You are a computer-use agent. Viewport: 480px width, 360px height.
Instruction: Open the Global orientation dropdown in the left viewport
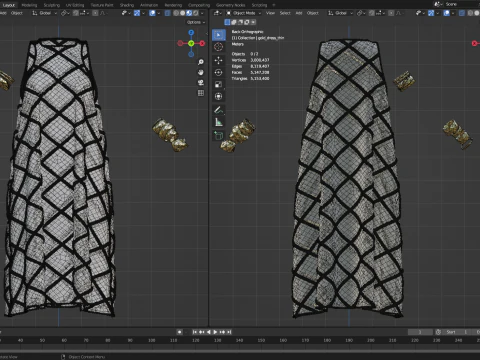(45, 13)
